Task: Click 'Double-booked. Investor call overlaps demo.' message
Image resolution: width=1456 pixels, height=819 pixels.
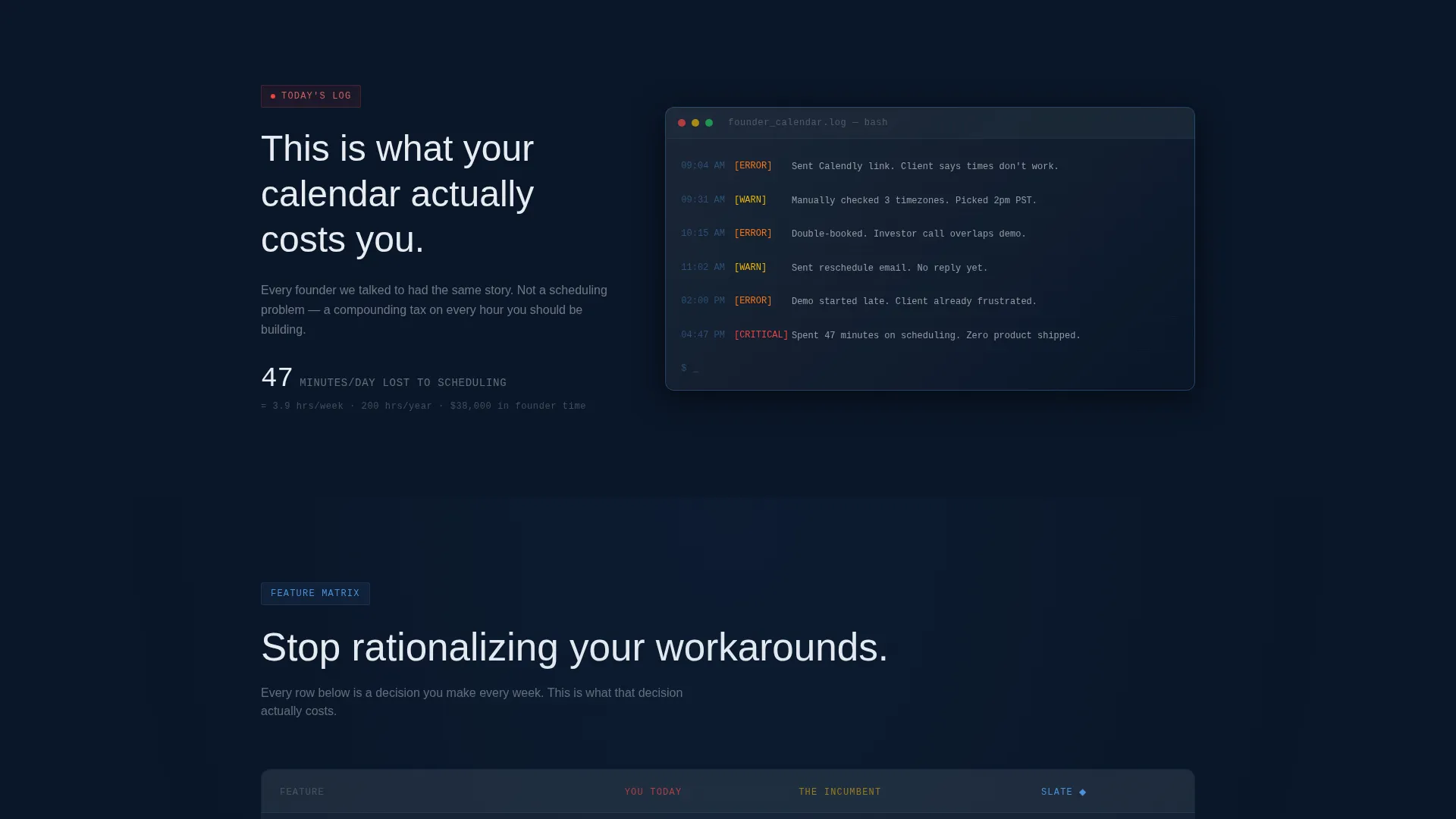Action: pos(908,234)
